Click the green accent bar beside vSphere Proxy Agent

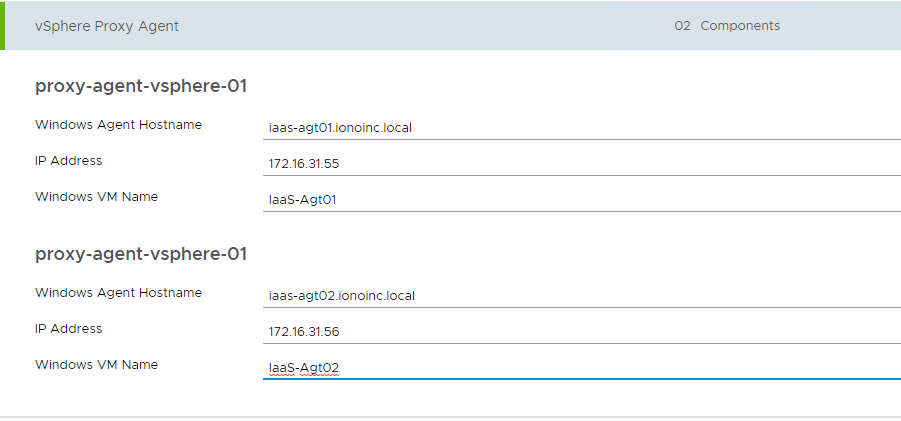[x=3, y=26]
